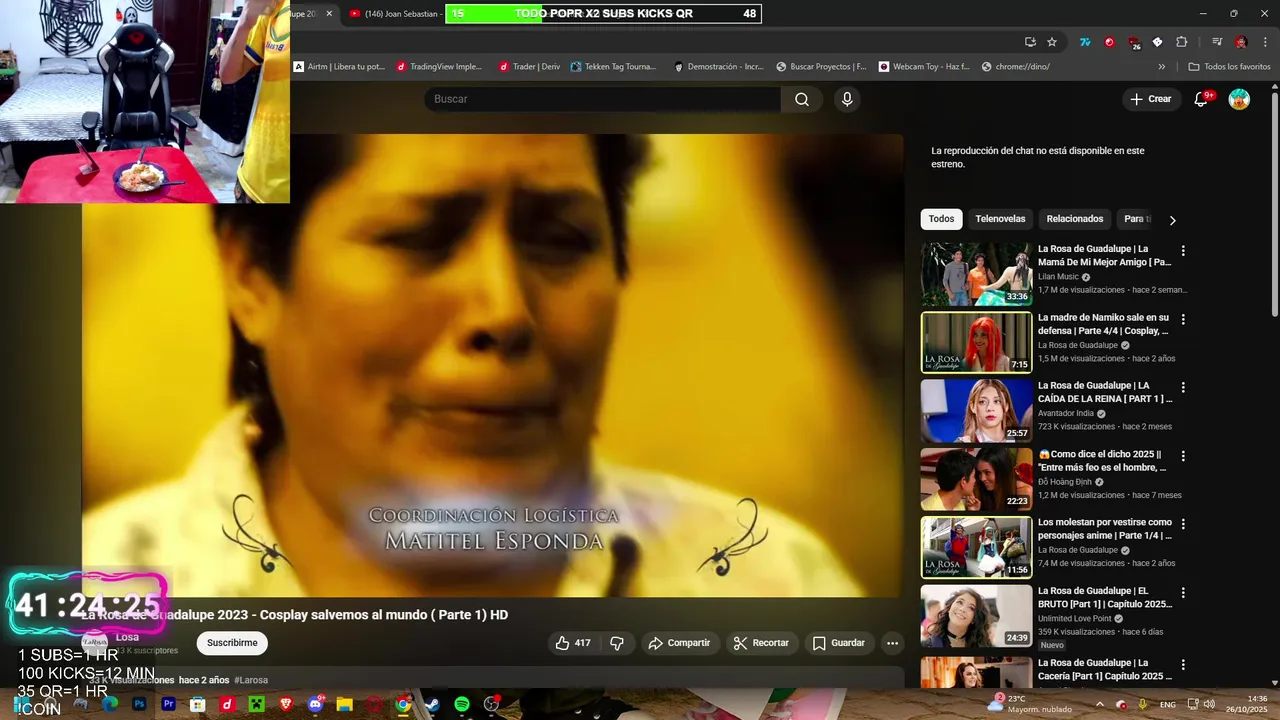Screen dimensions: 1280x720
Task: Open thumbnail of La Mamá De Mi Mejor Amigo
Action: [976, 274]
